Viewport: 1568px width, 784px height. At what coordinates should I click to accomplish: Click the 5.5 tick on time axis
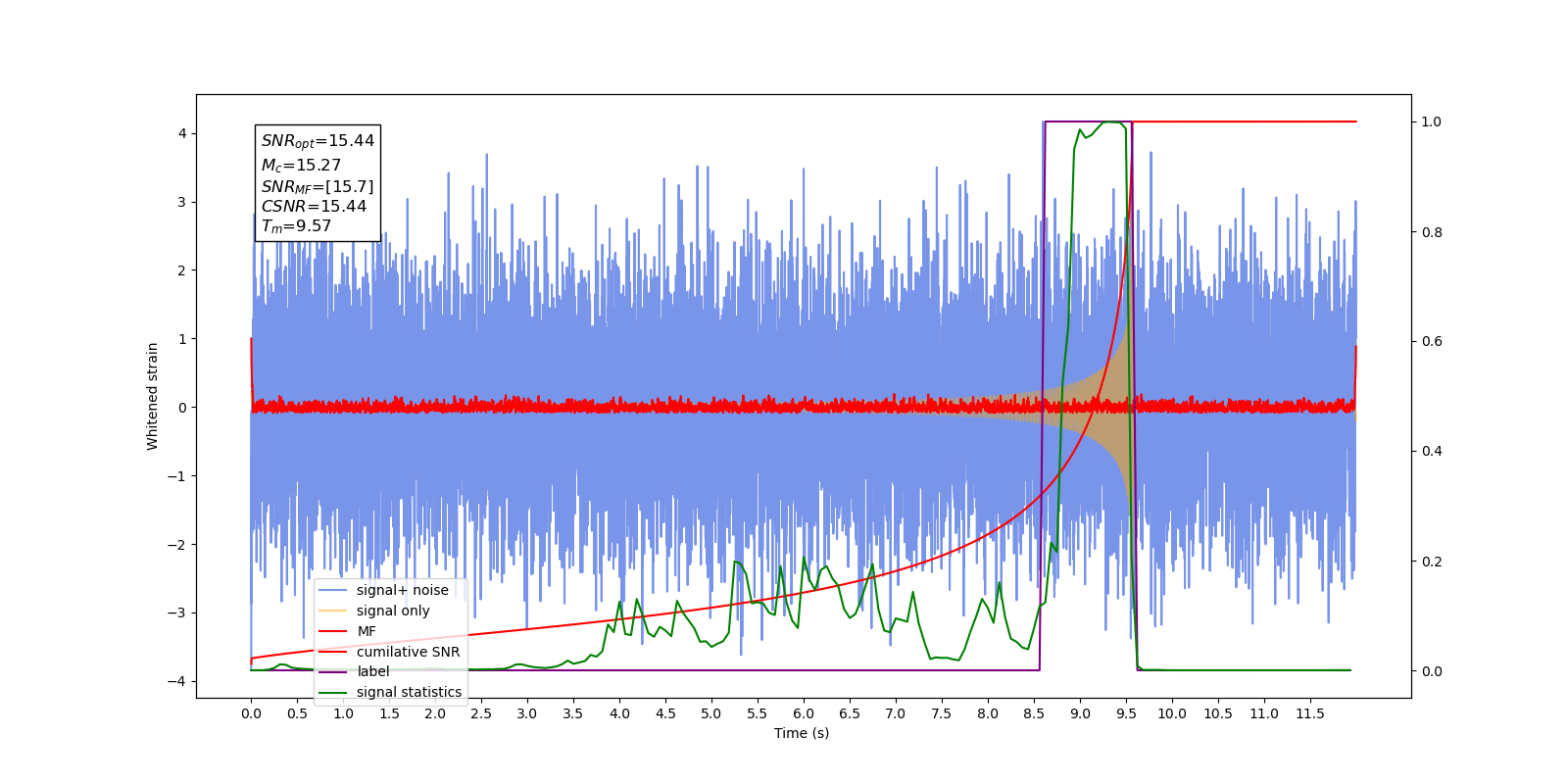click(x=758, y=713)
